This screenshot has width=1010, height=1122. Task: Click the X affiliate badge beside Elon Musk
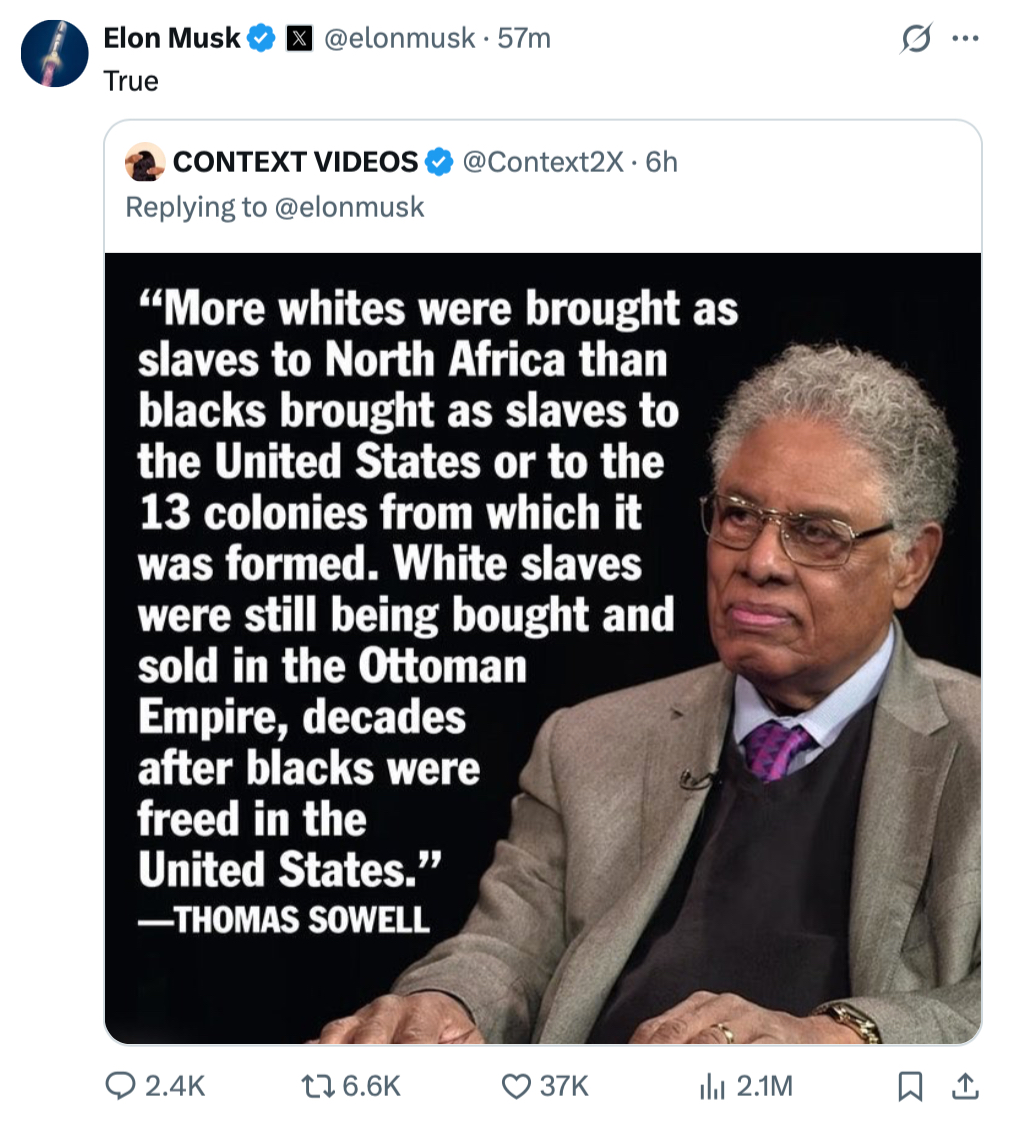click(298, 39)
